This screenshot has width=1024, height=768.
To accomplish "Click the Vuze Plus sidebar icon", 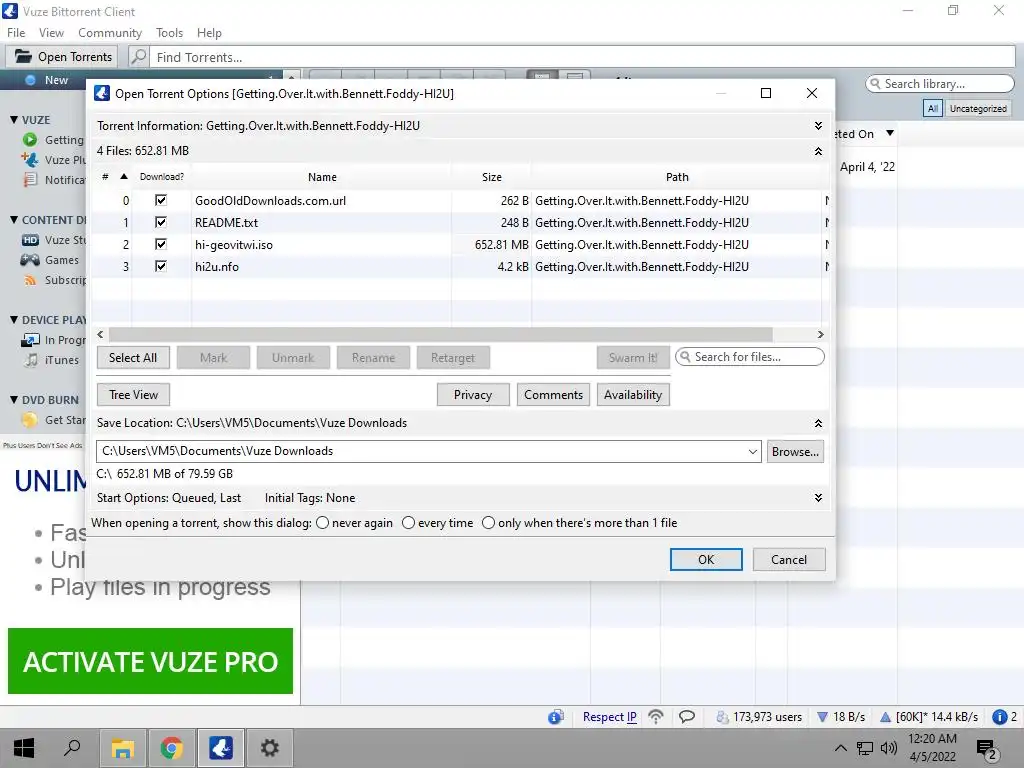I will (x=30, y=159).
